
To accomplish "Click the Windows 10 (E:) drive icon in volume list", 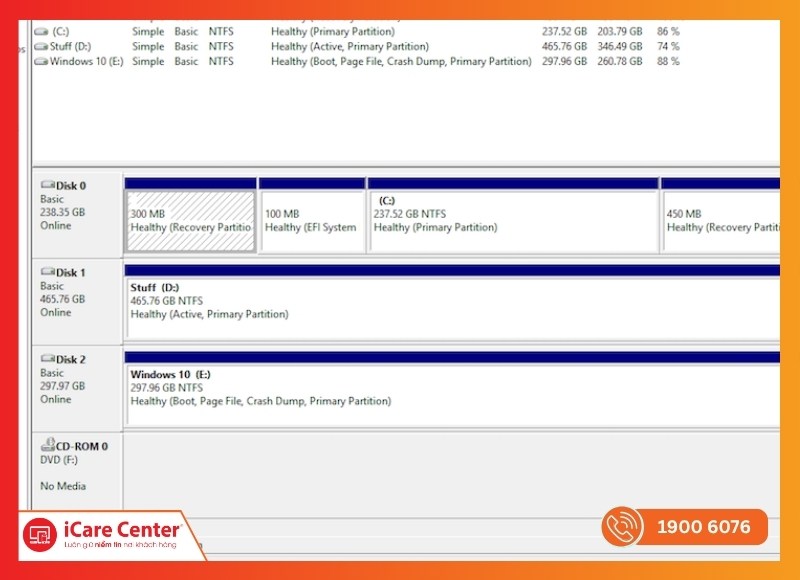I will click(x=41, y=62).
